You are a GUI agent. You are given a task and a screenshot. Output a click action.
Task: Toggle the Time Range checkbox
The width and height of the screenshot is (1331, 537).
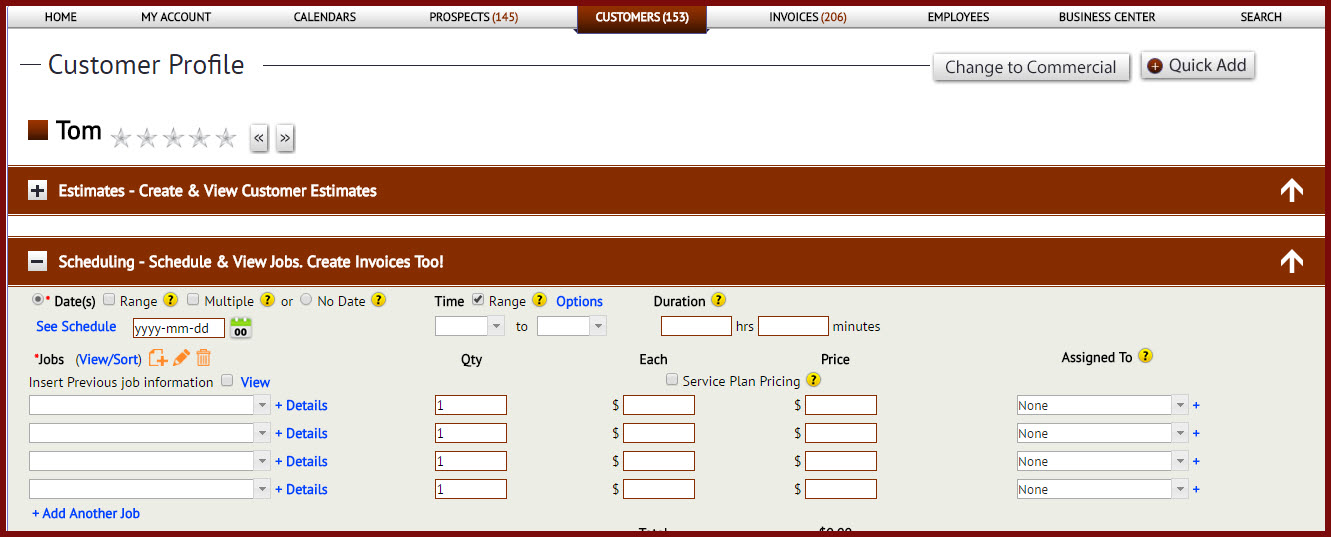tap(478, 299)
